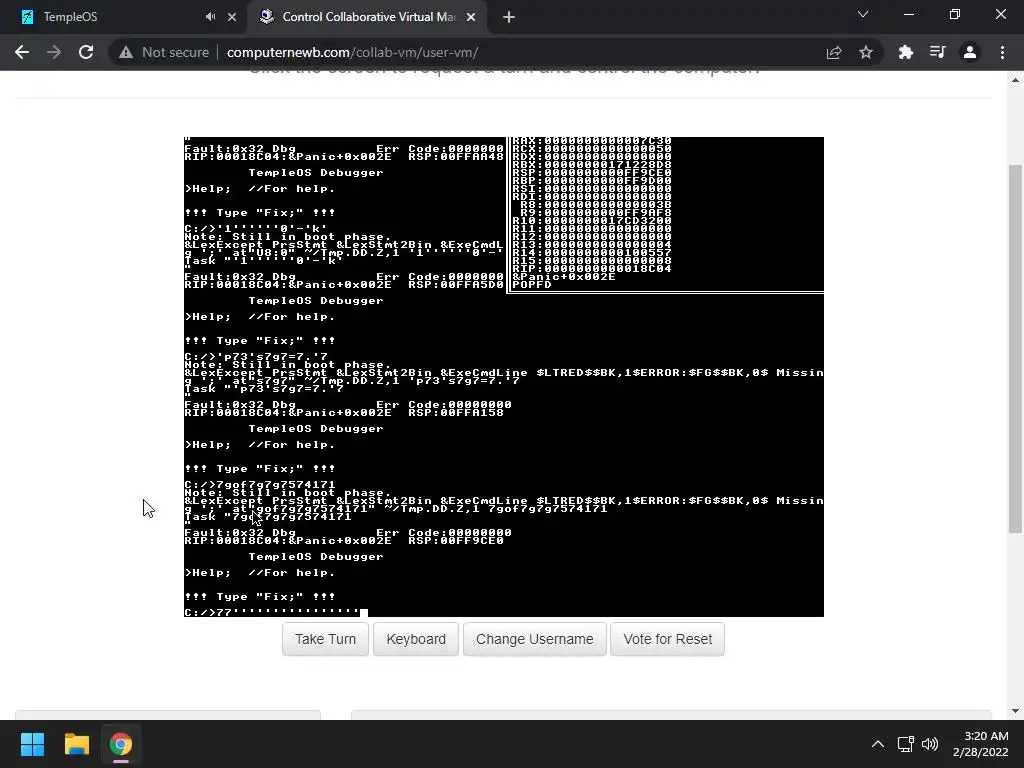1024x768 pixels.
Task: Go back to the previous page
Action: 22,52
